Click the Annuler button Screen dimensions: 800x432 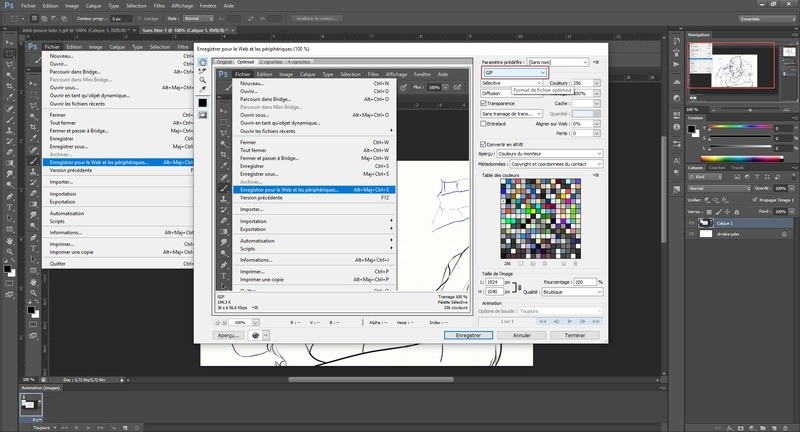click(521, 336)
